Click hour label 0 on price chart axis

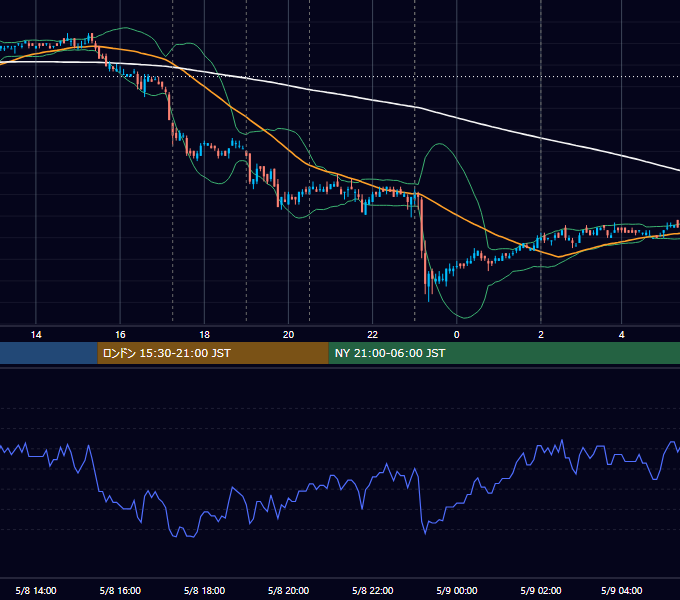(457, 334)
